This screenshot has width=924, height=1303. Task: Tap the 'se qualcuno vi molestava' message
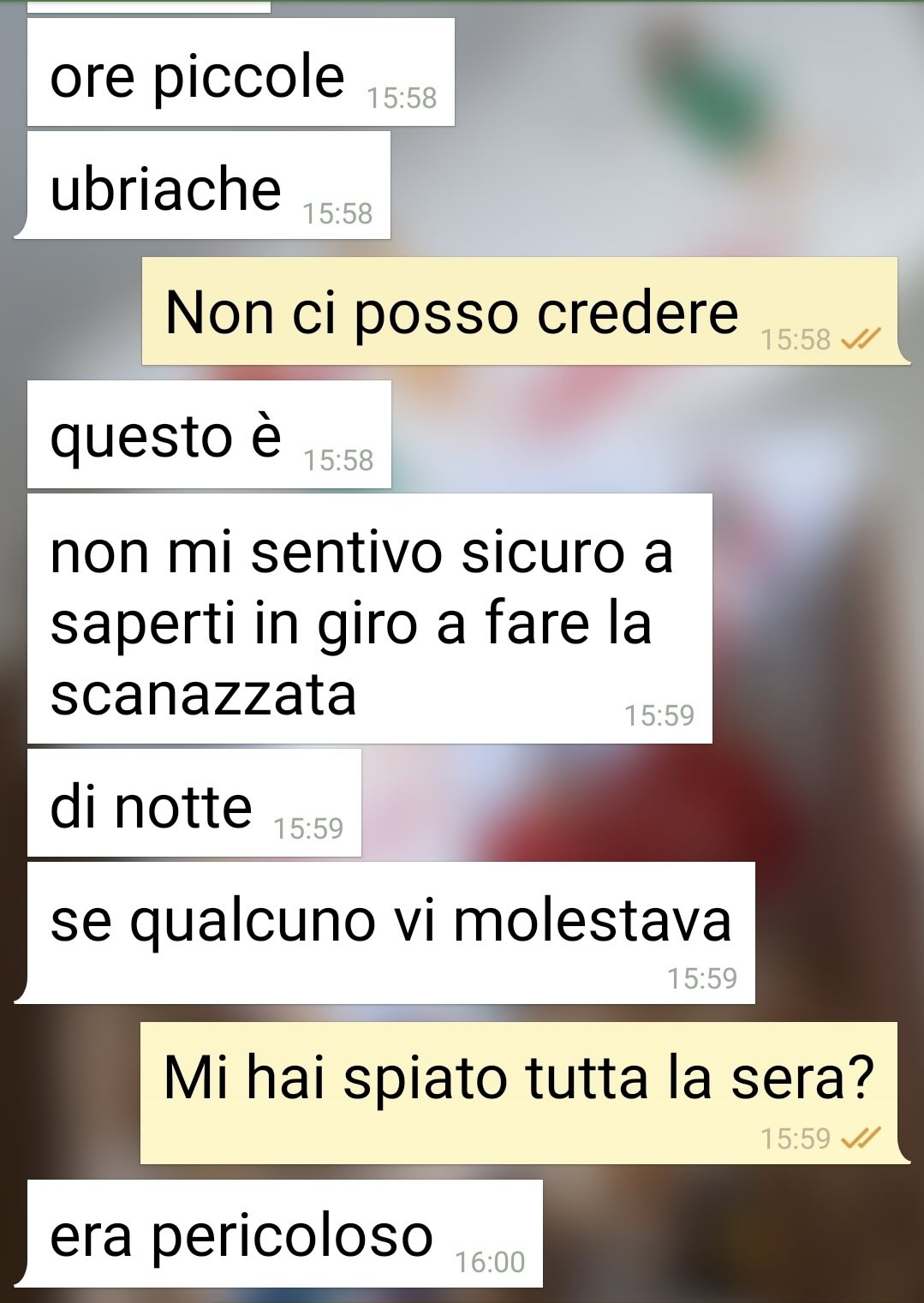[x=391, y=933]
